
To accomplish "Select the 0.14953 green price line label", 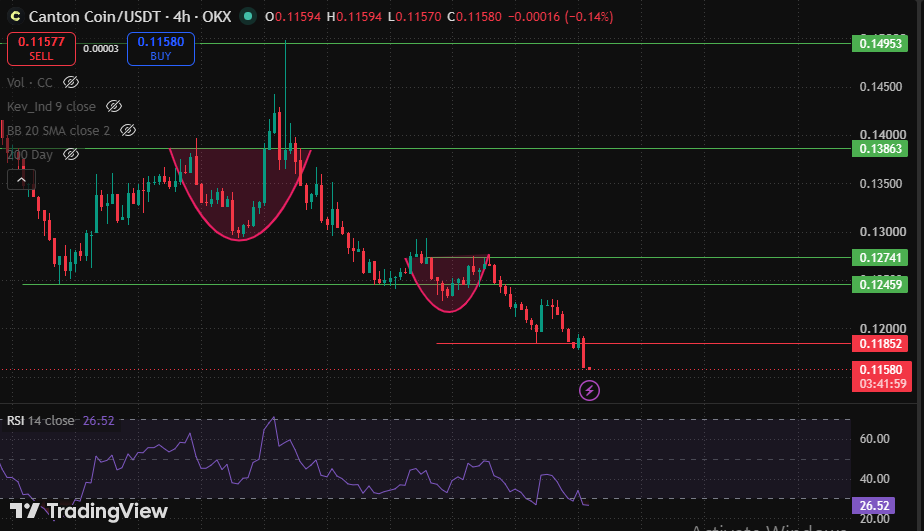I will (880, 44).
